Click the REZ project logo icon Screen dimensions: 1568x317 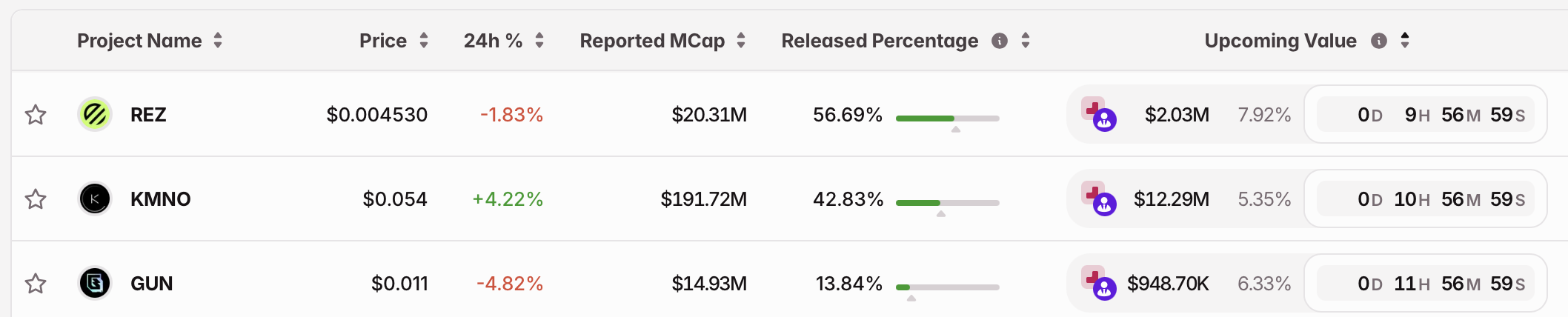pyautogui.click(x=95, y=114)
